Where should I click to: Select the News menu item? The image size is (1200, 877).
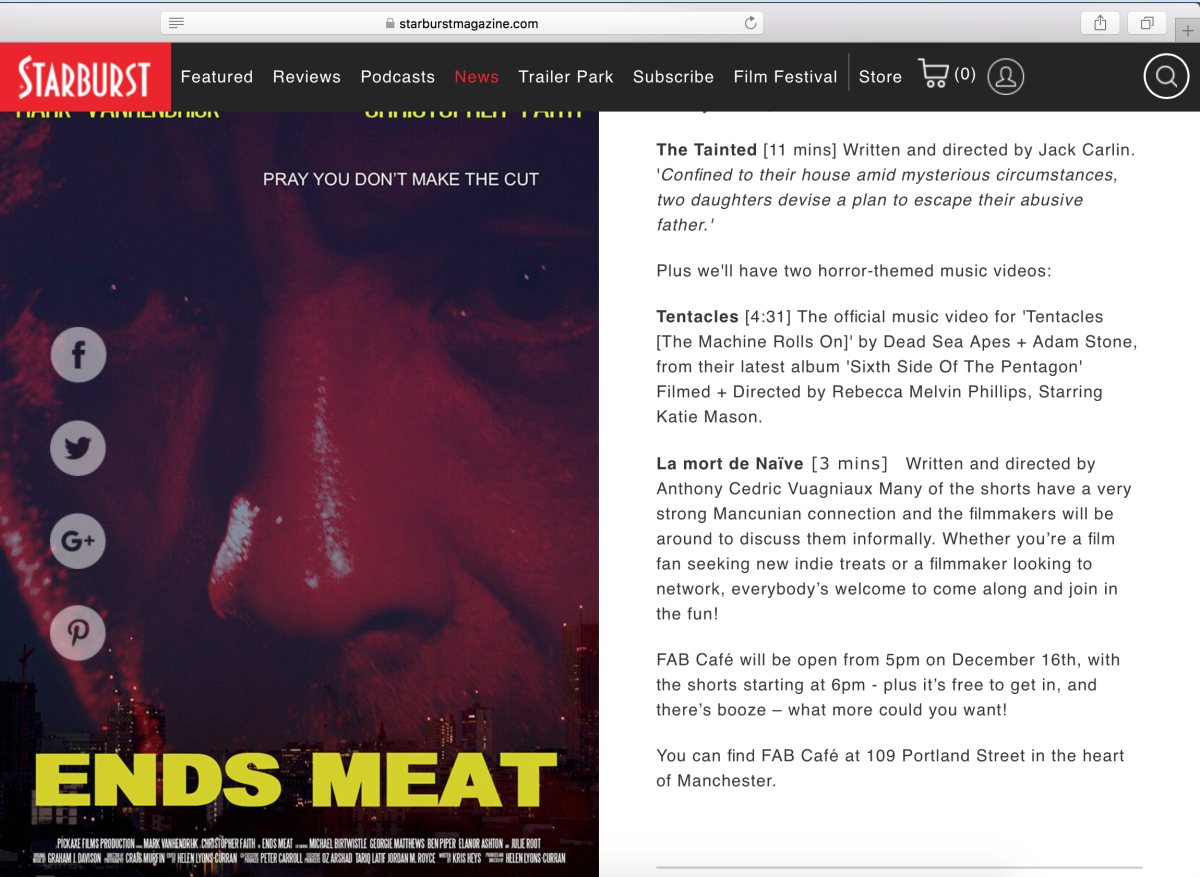point(477,77)
